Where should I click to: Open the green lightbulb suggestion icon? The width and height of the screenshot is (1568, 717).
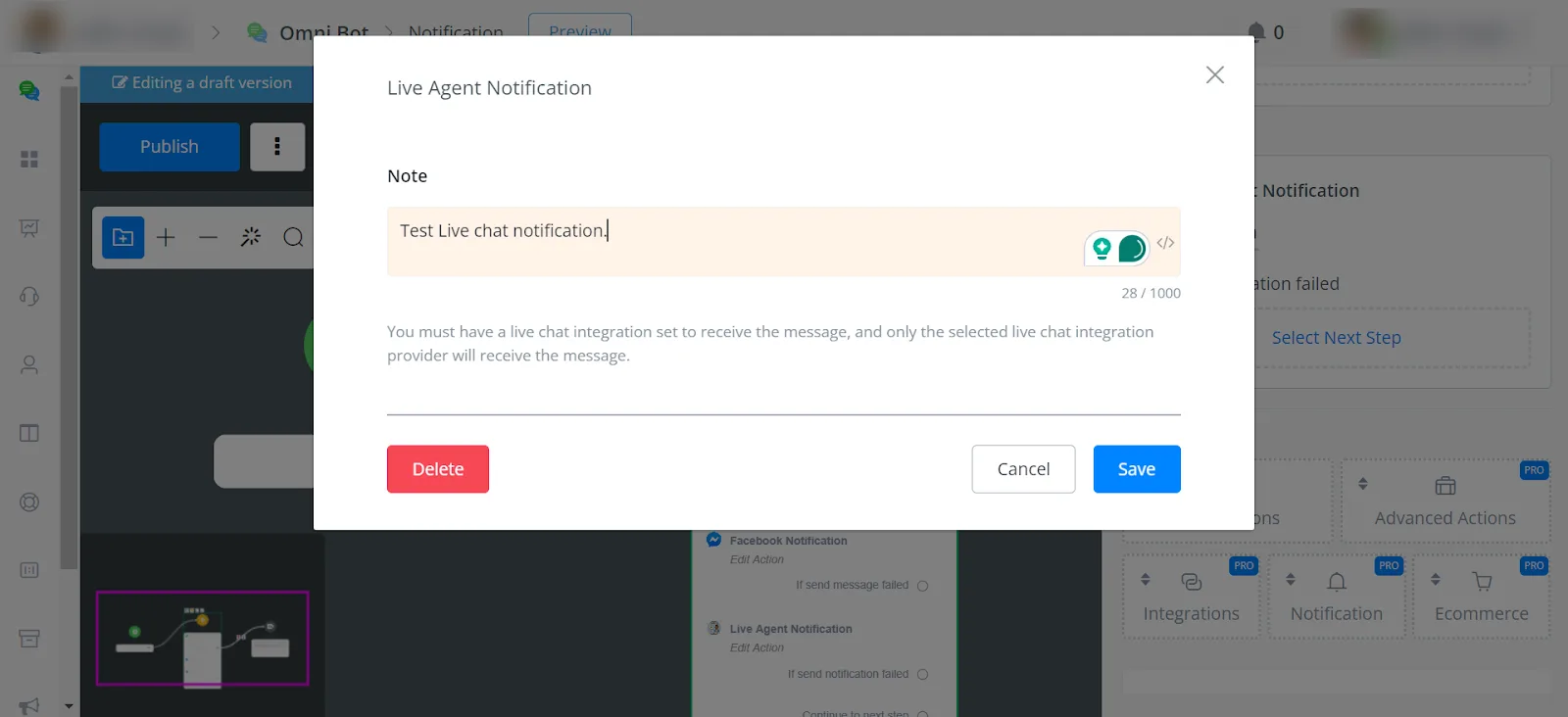click(1102, 248)
